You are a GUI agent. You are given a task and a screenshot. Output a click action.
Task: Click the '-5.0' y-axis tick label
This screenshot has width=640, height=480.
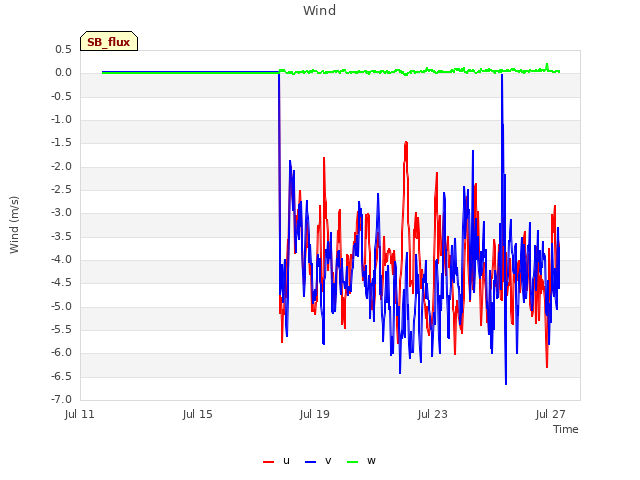point(61,306)
